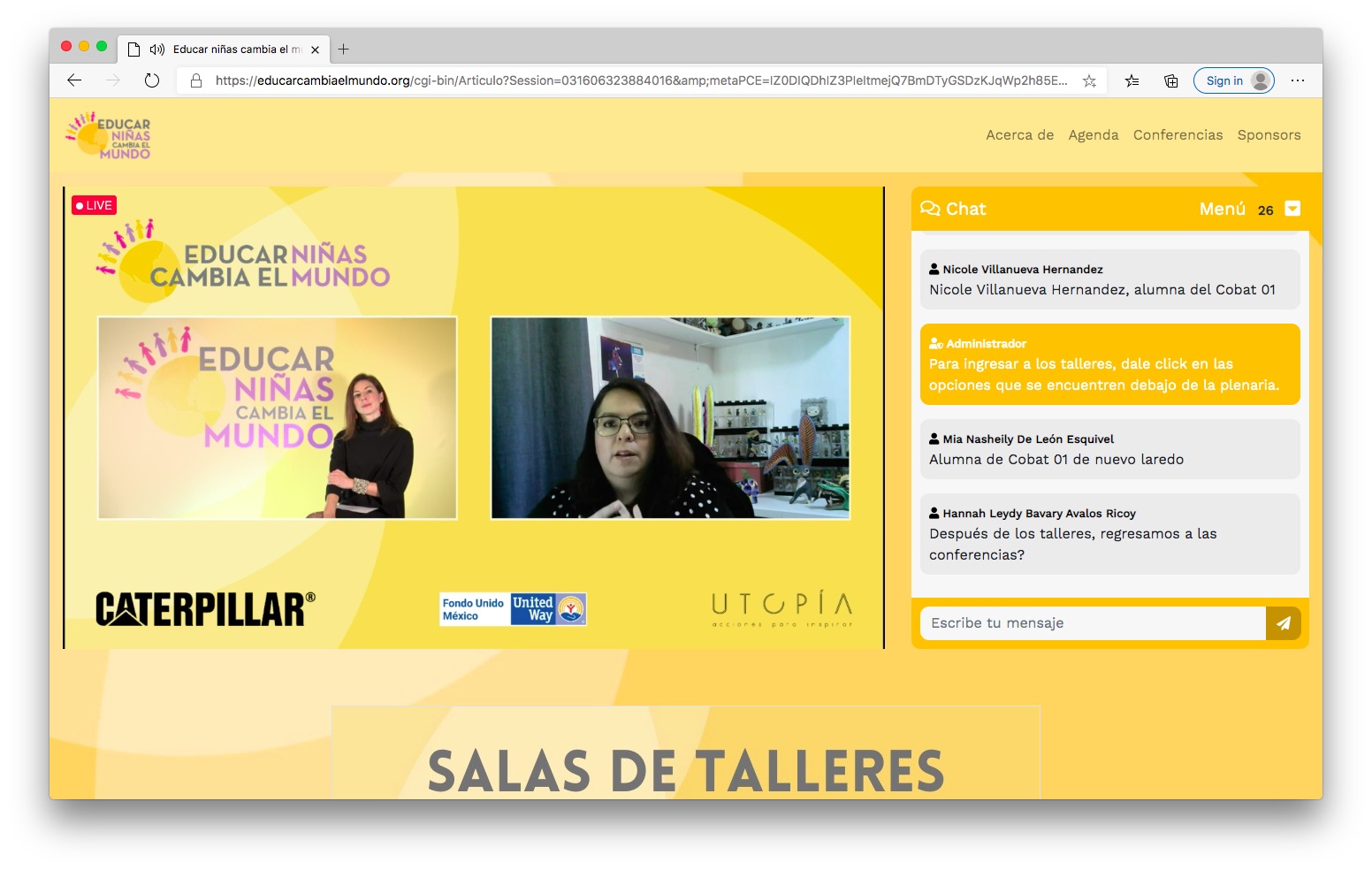Click the Caterpillar sponsor logo
The width and height of the screenshot is (1372, 870).
coord(203,607)
